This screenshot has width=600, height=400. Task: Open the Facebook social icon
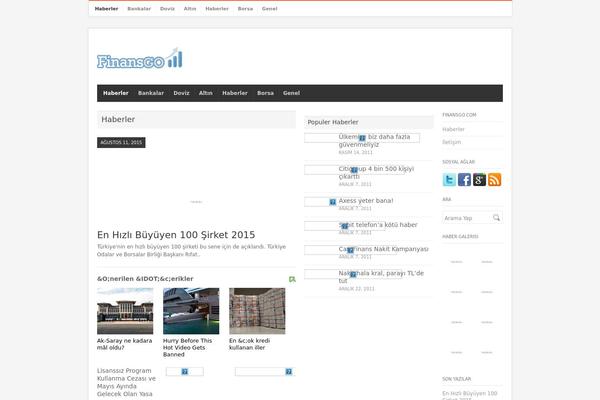464,180
